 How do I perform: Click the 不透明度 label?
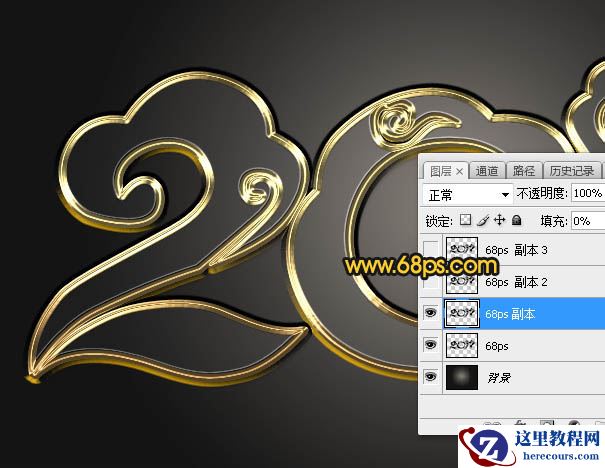point(542,193)
